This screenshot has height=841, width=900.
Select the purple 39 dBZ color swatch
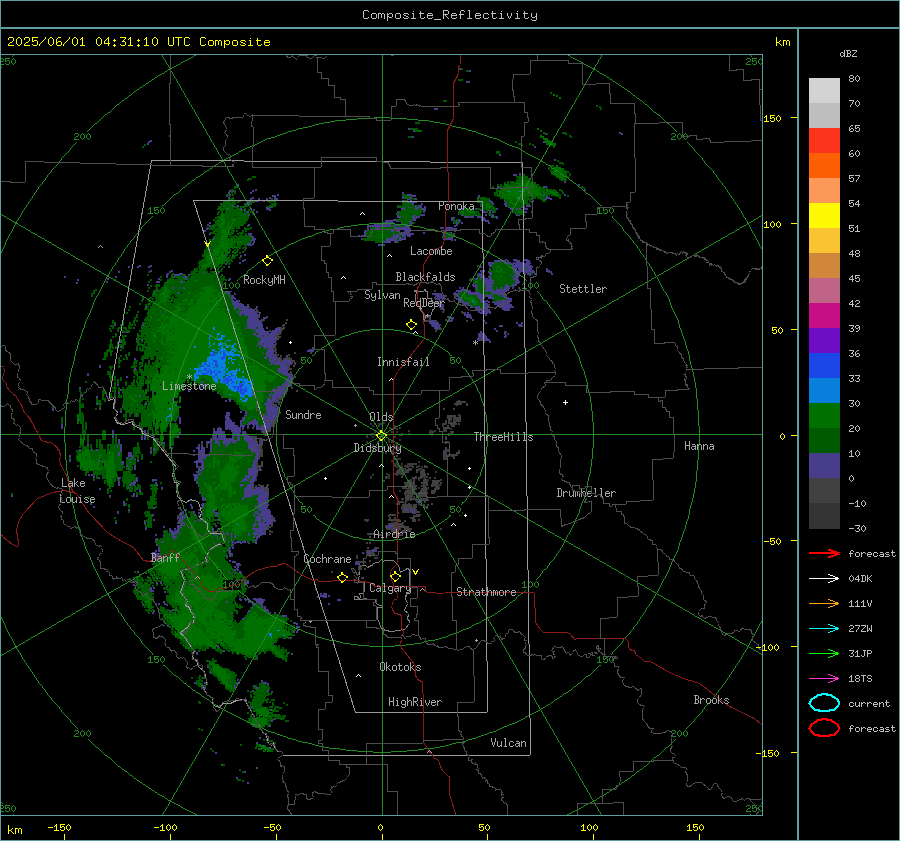(x=824, y=340)
